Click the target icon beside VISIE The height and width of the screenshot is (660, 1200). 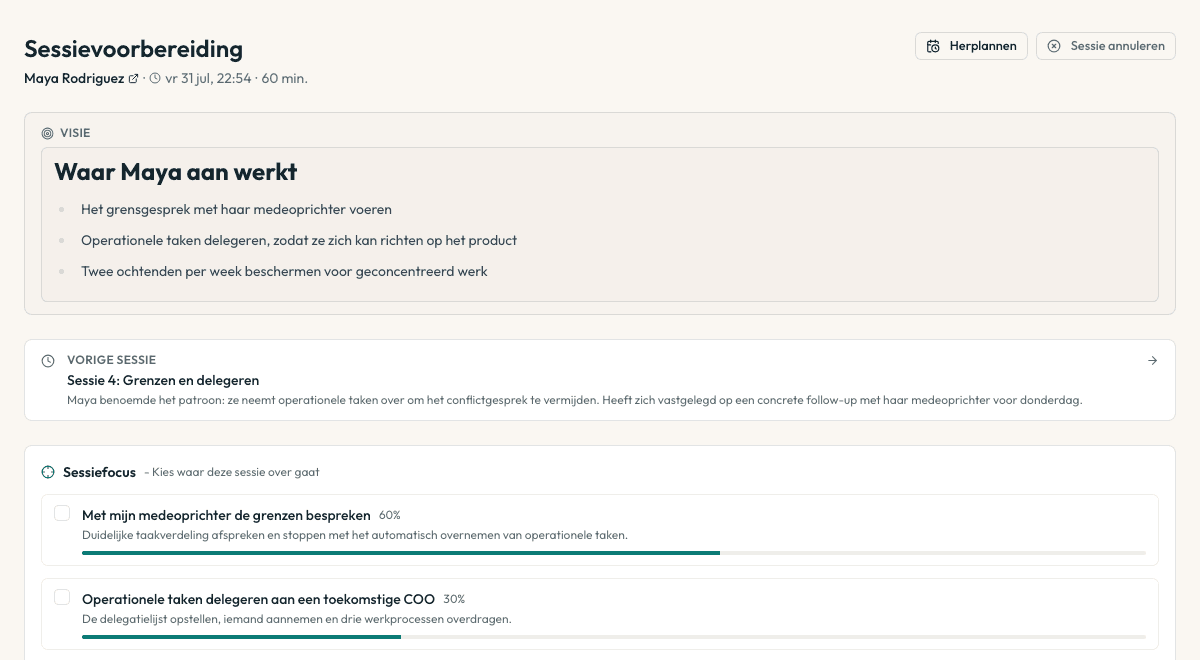point(47,133)
